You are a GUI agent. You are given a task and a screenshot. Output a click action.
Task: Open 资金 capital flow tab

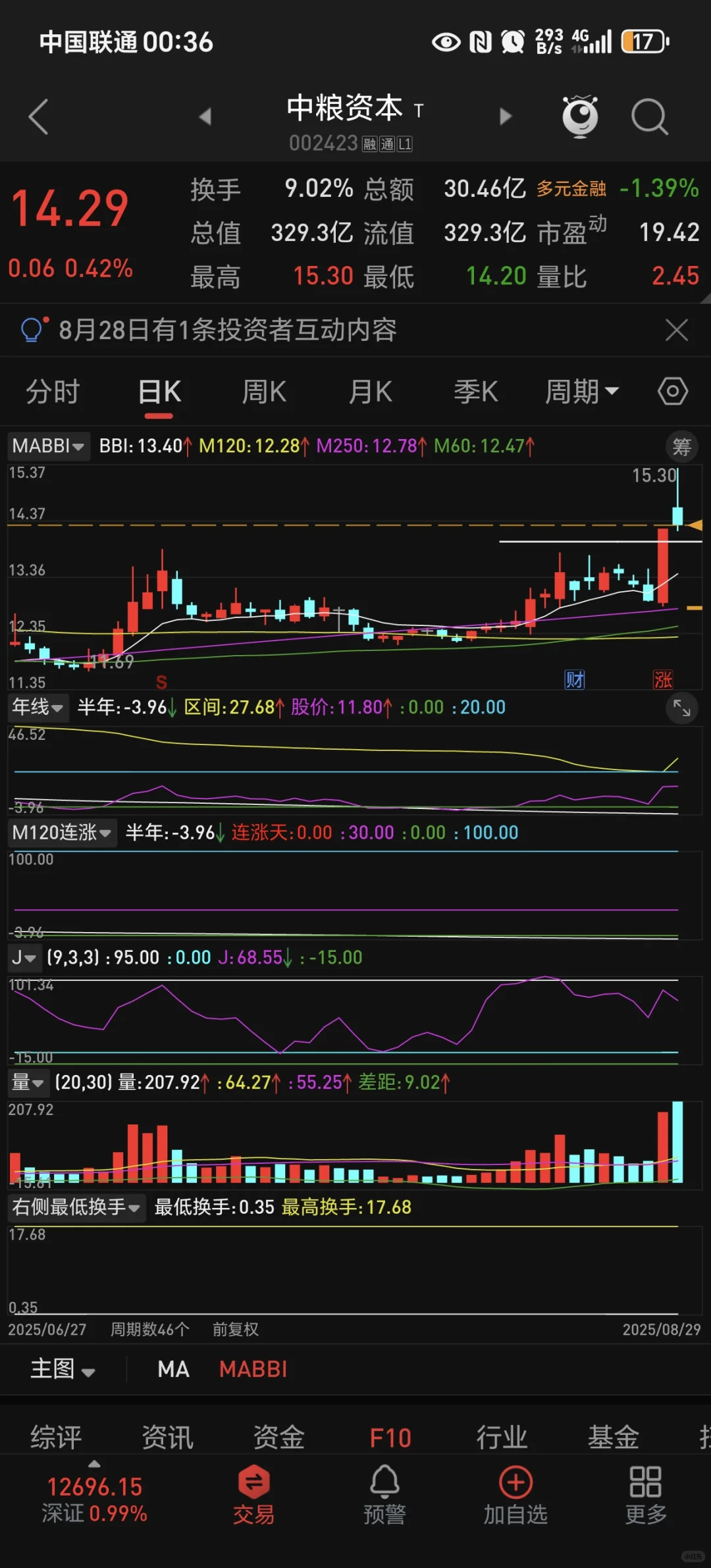coord(279,1437)
